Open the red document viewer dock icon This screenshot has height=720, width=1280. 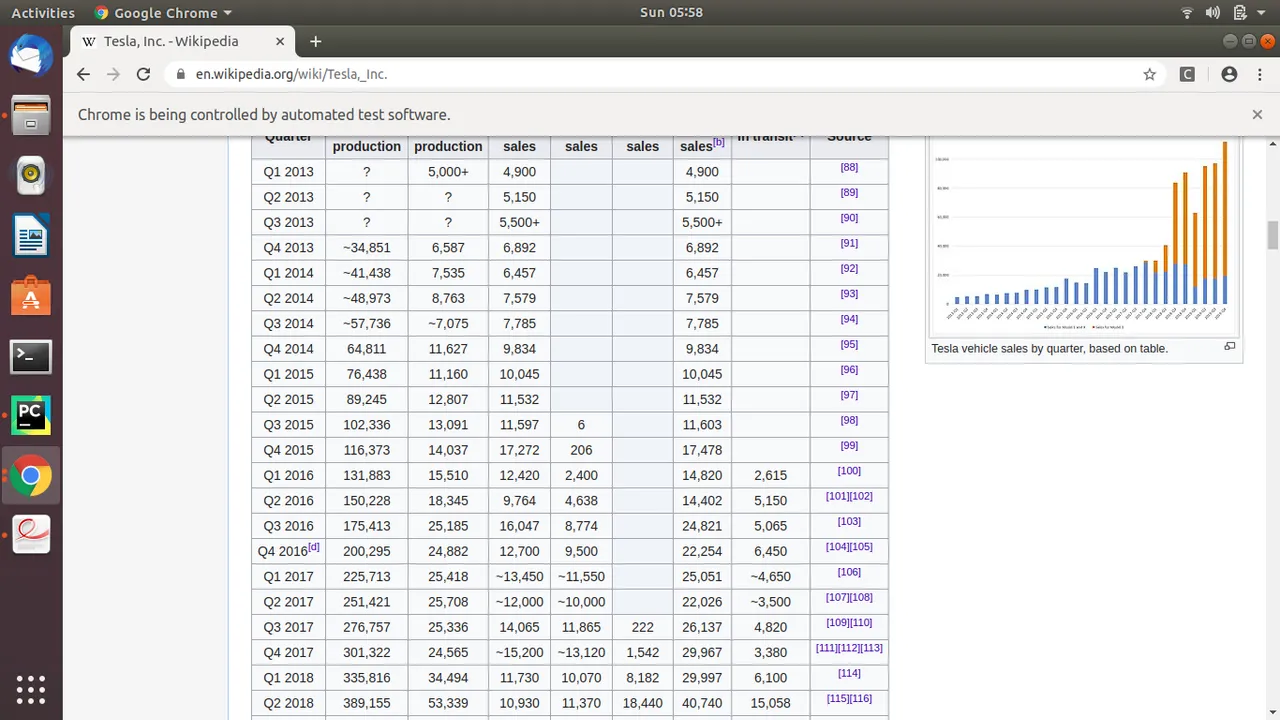coord(31,535)
